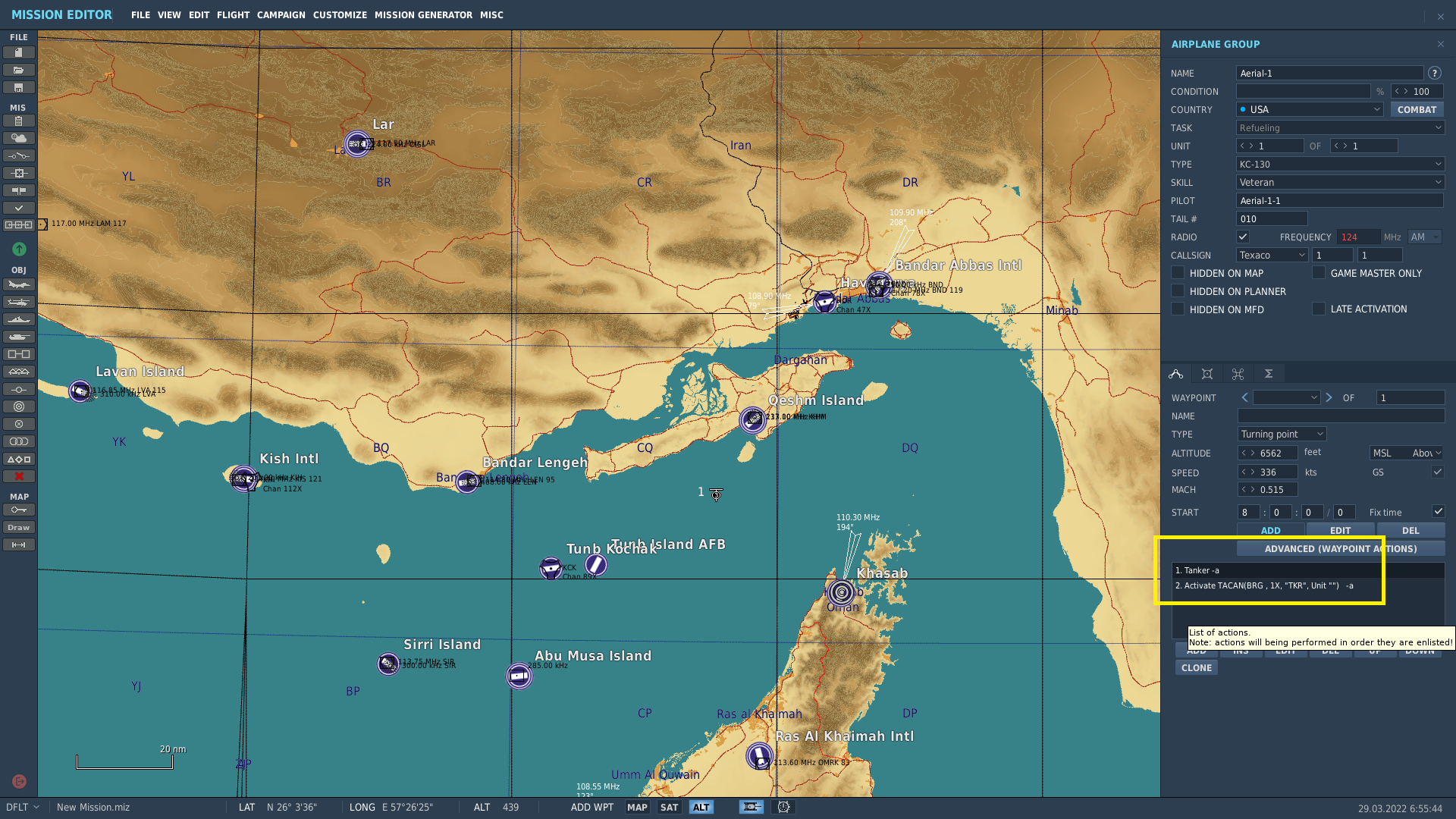Click the green fly mission arrow

point(19,249)
